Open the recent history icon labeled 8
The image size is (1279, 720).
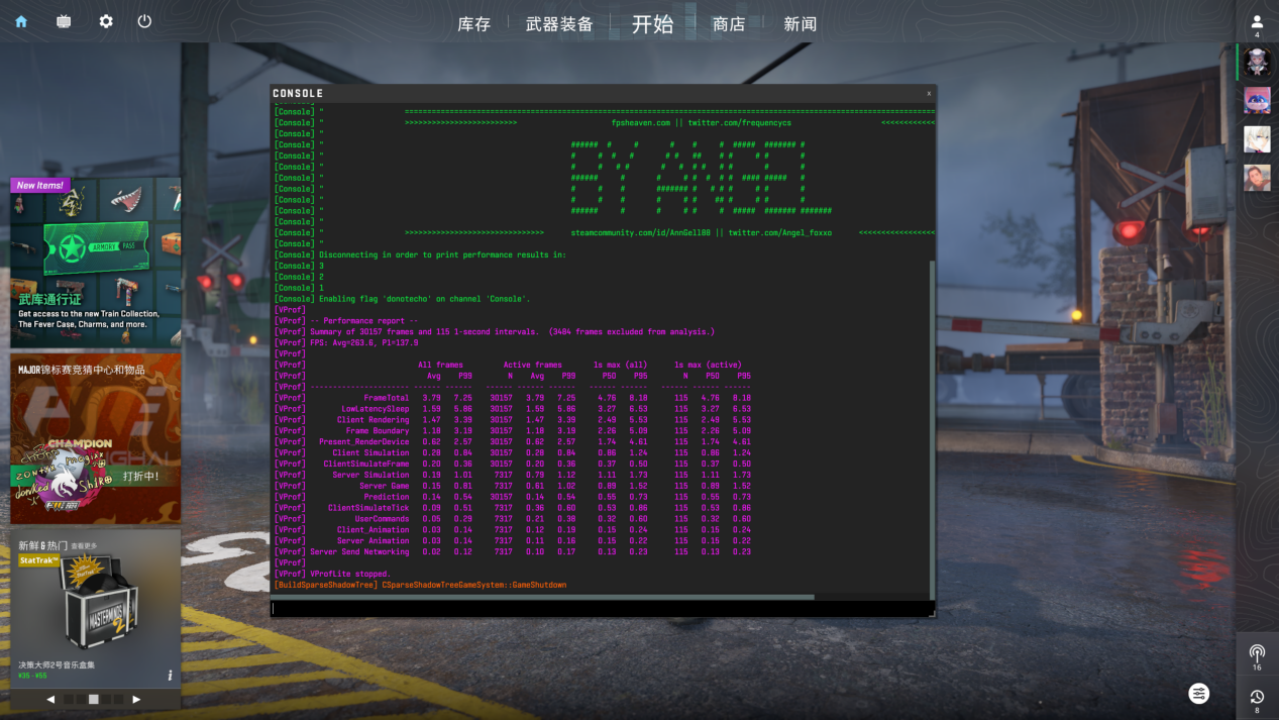1257,700
